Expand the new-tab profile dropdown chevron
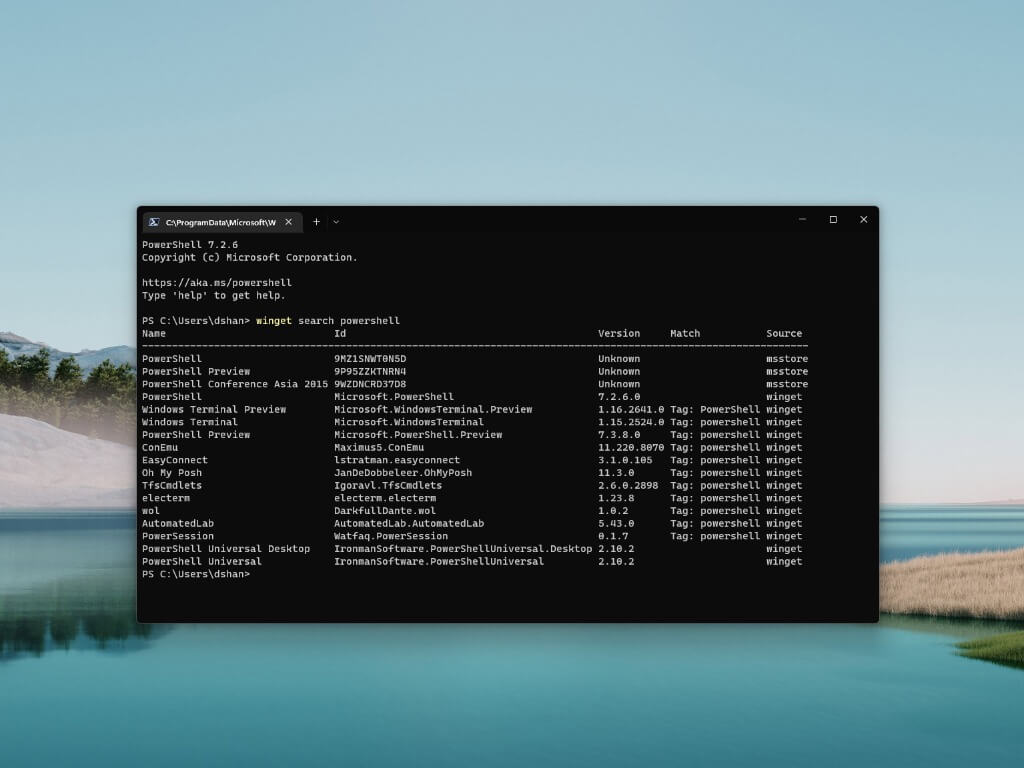 coord(336,222)
